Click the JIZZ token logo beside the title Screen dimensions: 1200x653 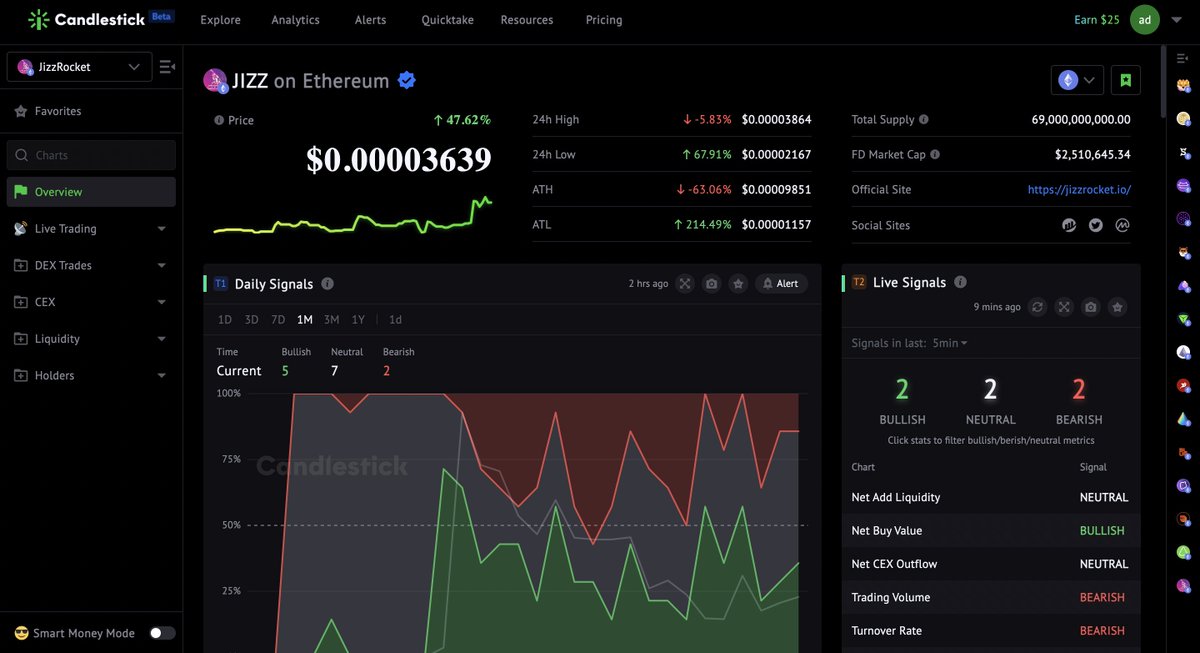[215, 81]
